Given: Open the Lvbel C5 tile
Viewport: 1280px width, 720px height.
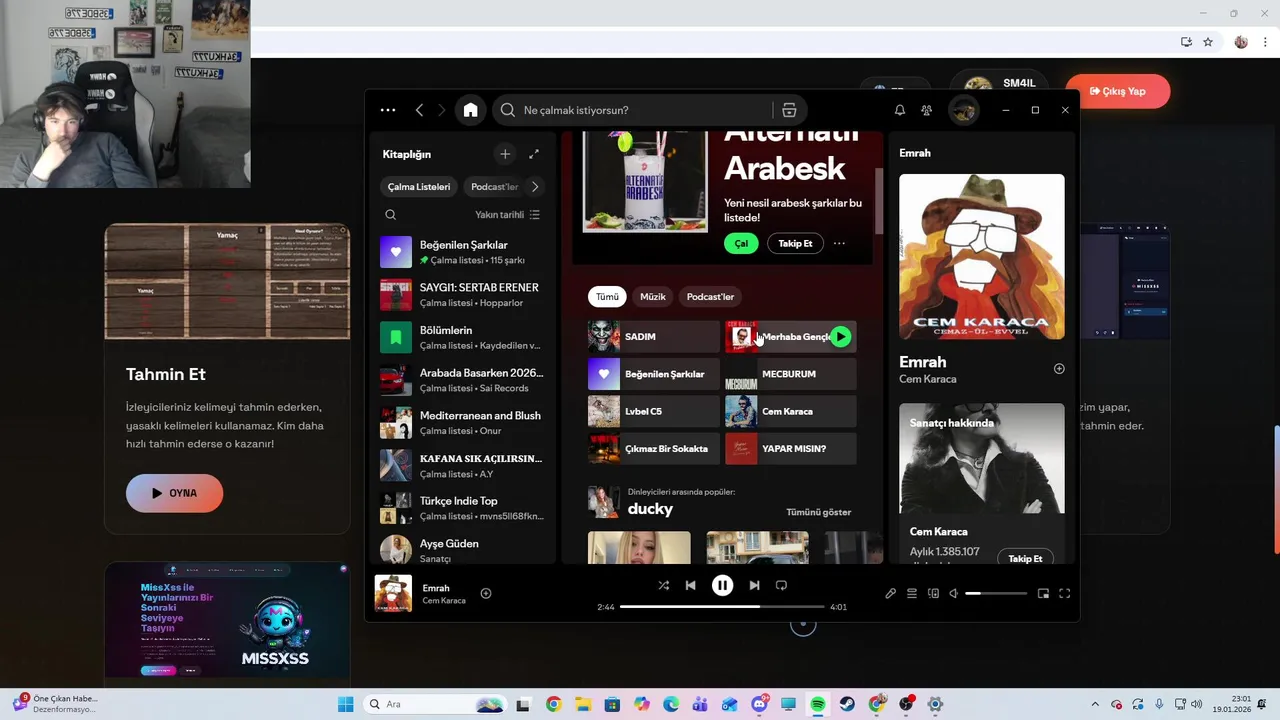Looking at the screenshot, I should pyautogui.click(x=653, y=411).
